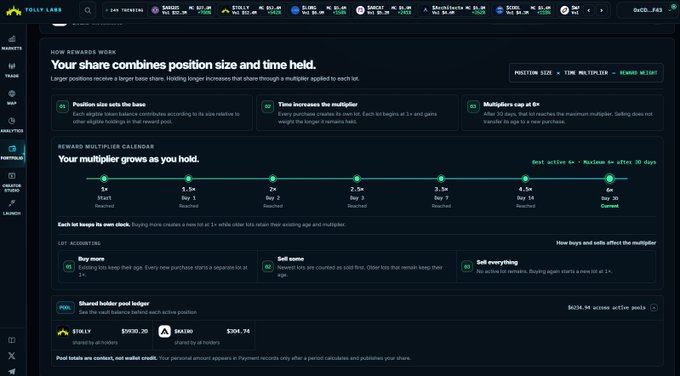Click the 01 badge on Buy more card
Viewport: 680px width, 376px height.
point(69,267)
